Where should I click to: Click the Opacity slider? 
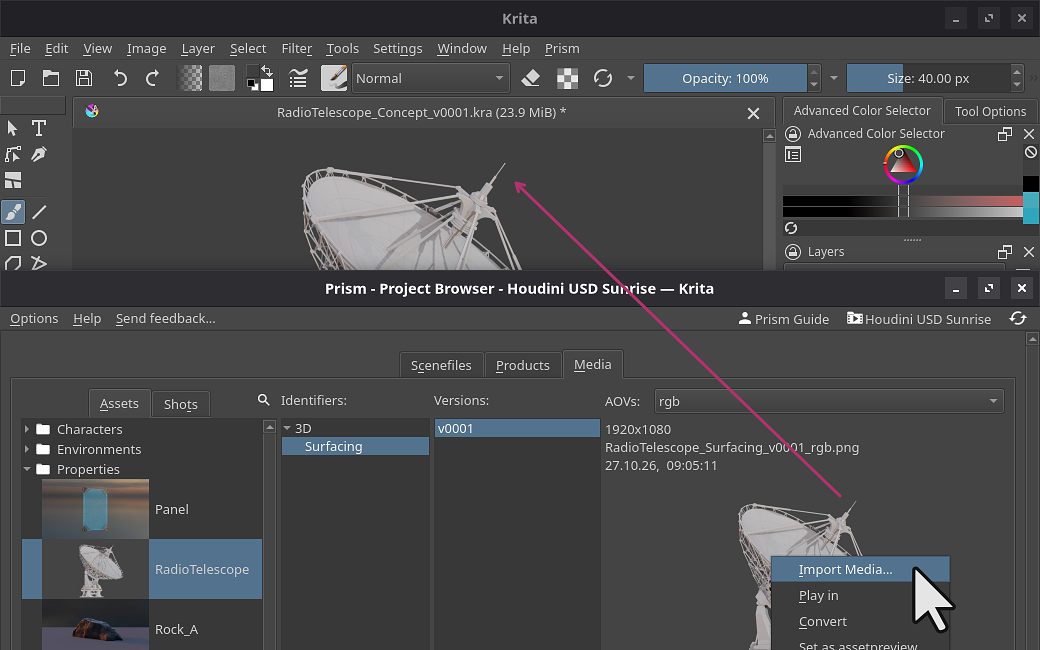point(725,78)
